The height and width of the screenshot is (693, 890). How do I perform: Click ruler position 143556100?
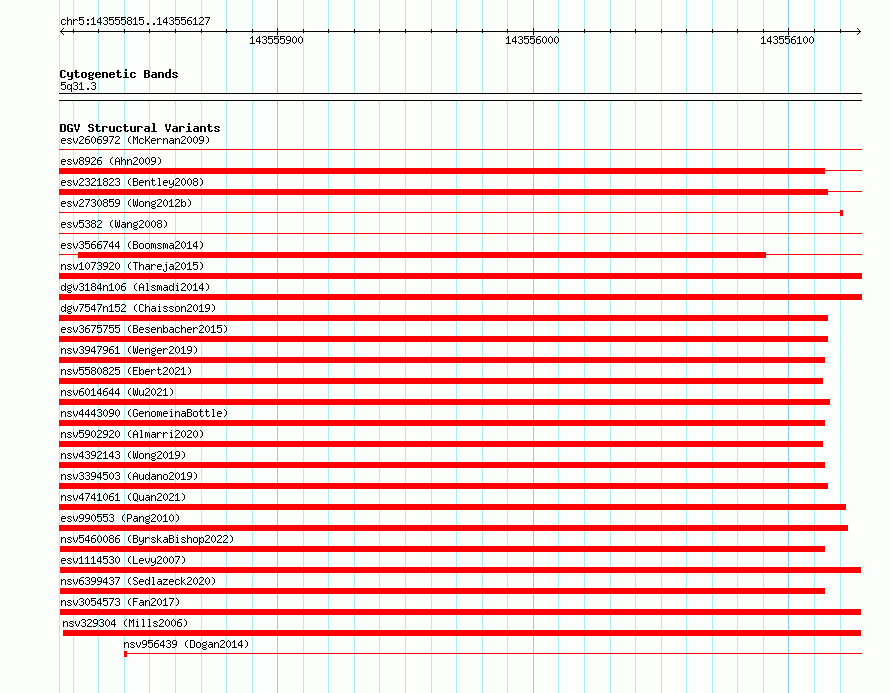click(x=787, y=40)
